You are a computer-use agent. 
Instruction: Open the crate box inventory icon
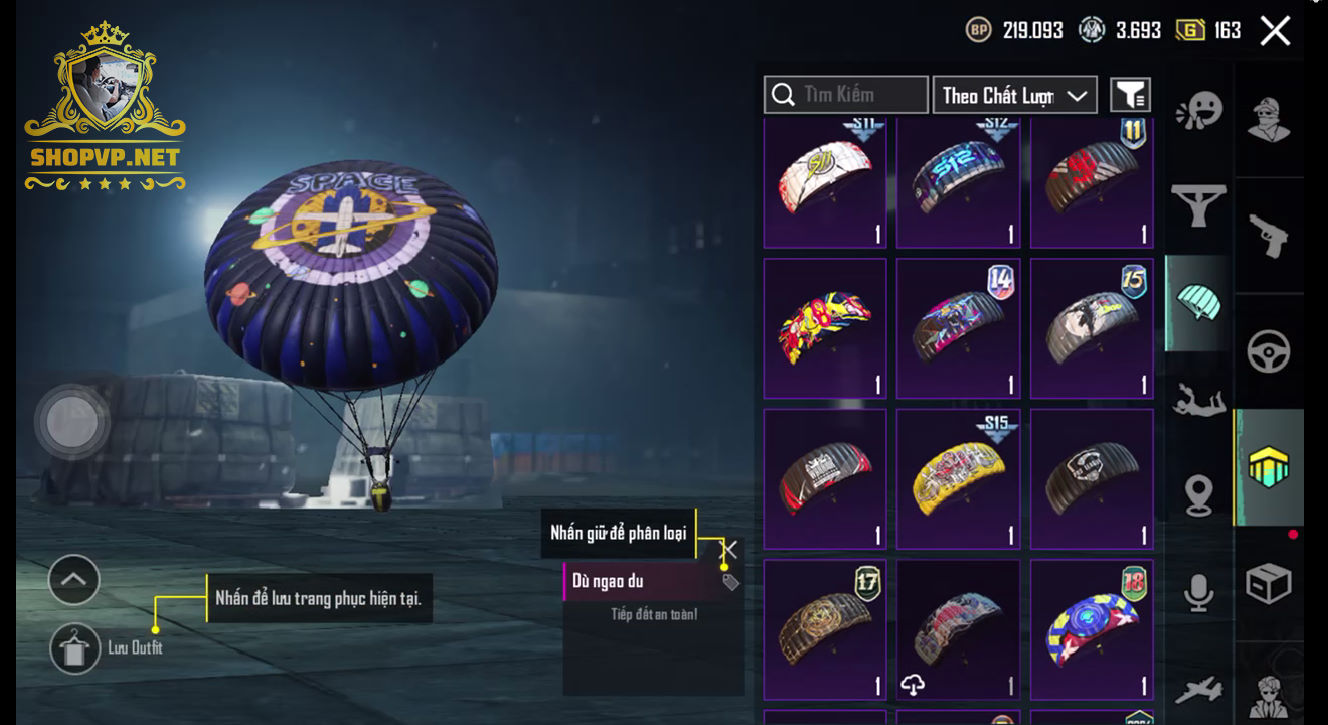(1268, 584)
